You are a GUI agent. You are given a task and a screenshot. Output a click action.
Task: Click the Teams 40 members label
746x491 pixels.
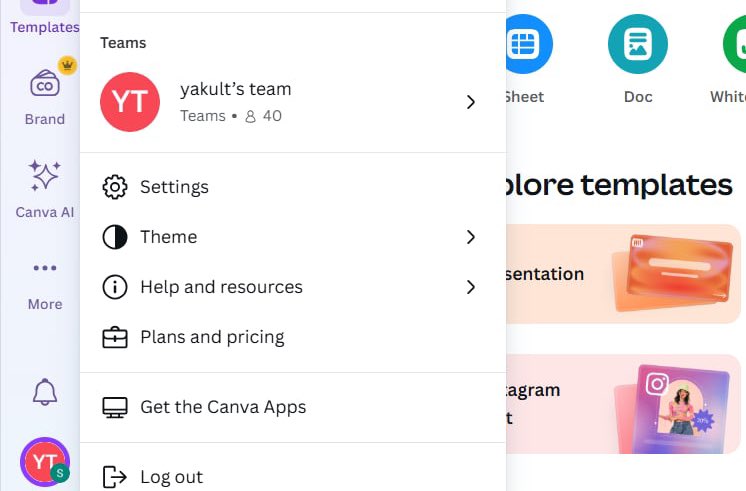tap(231, 116)
